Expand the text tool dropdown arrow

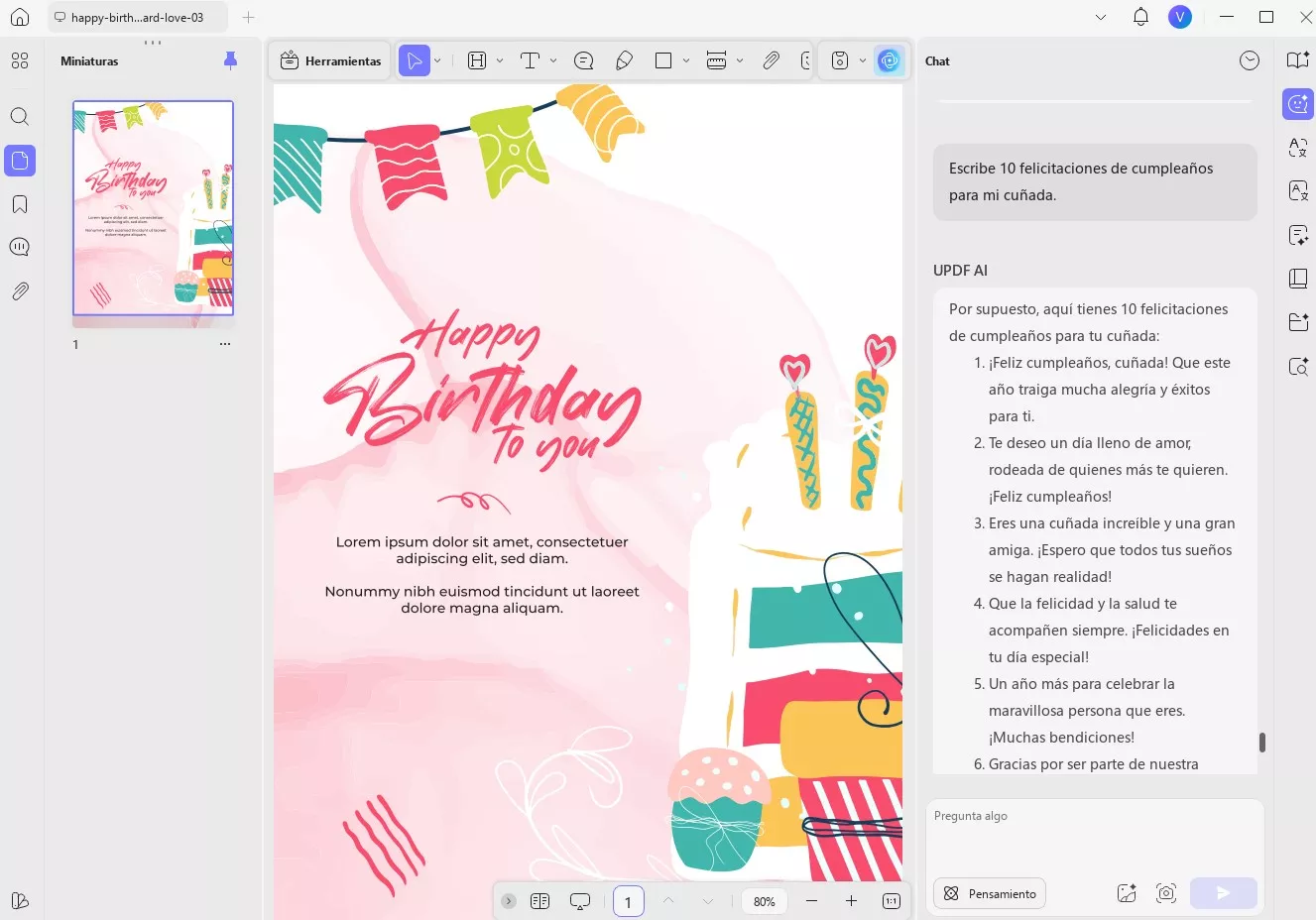(x=553, y=60)
